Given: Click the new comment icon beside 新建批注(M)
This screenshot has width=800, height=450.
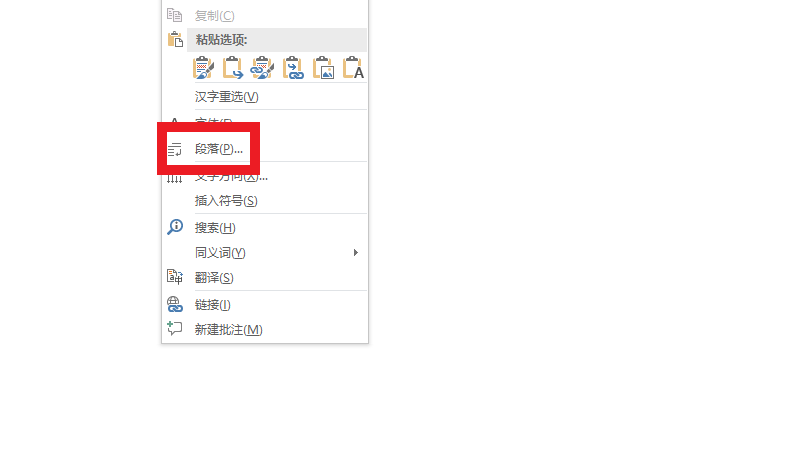Looking at the screenshot, I should click(174, 329).
